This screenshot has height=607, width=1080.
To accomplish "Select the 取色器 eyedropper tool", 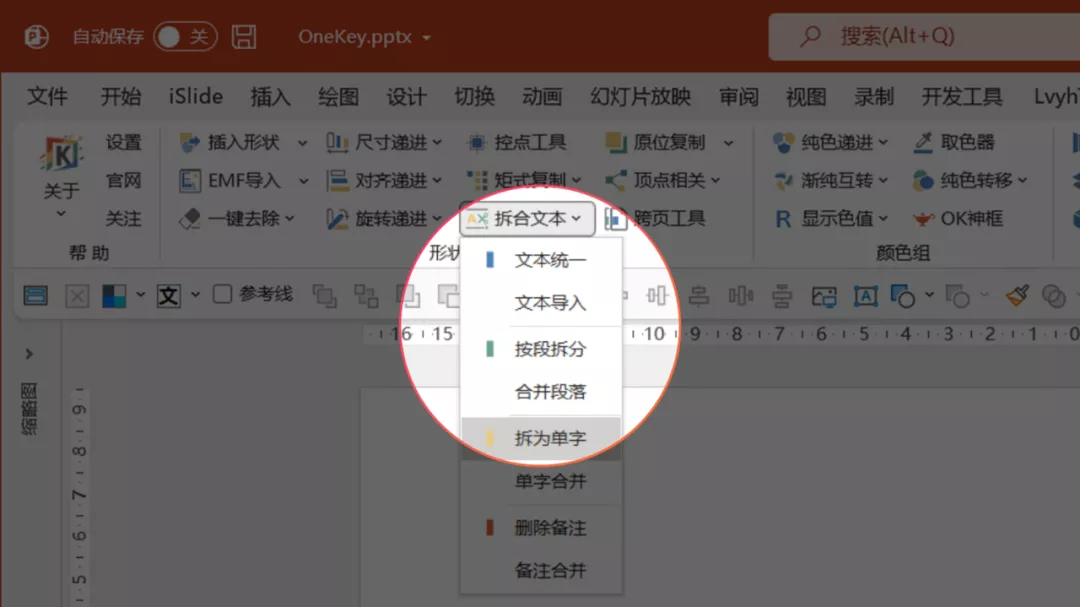I will click(954, 143).
